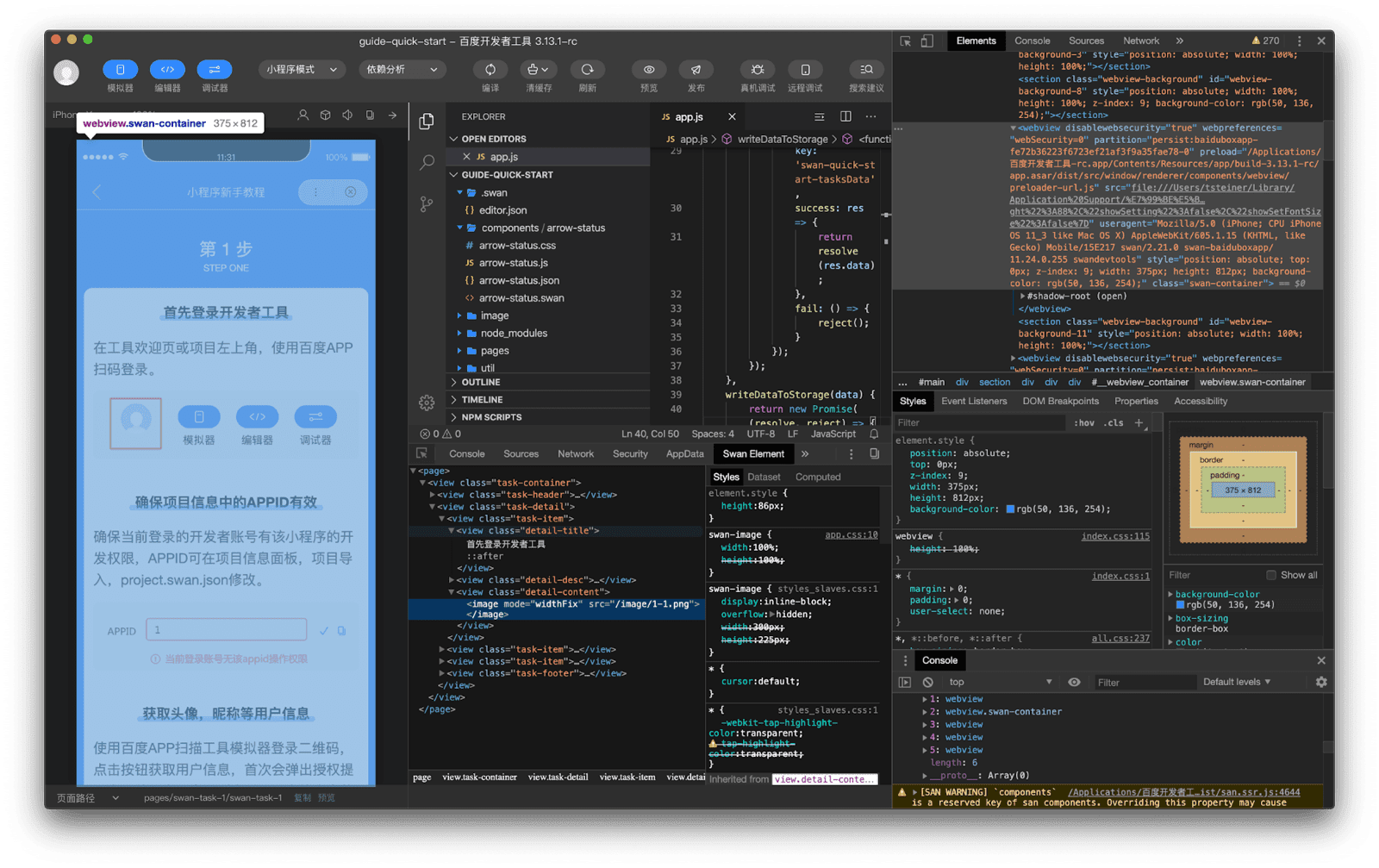Open the Search view in the sidebar
Screen dimensions: 1379x868
[426, 162]
